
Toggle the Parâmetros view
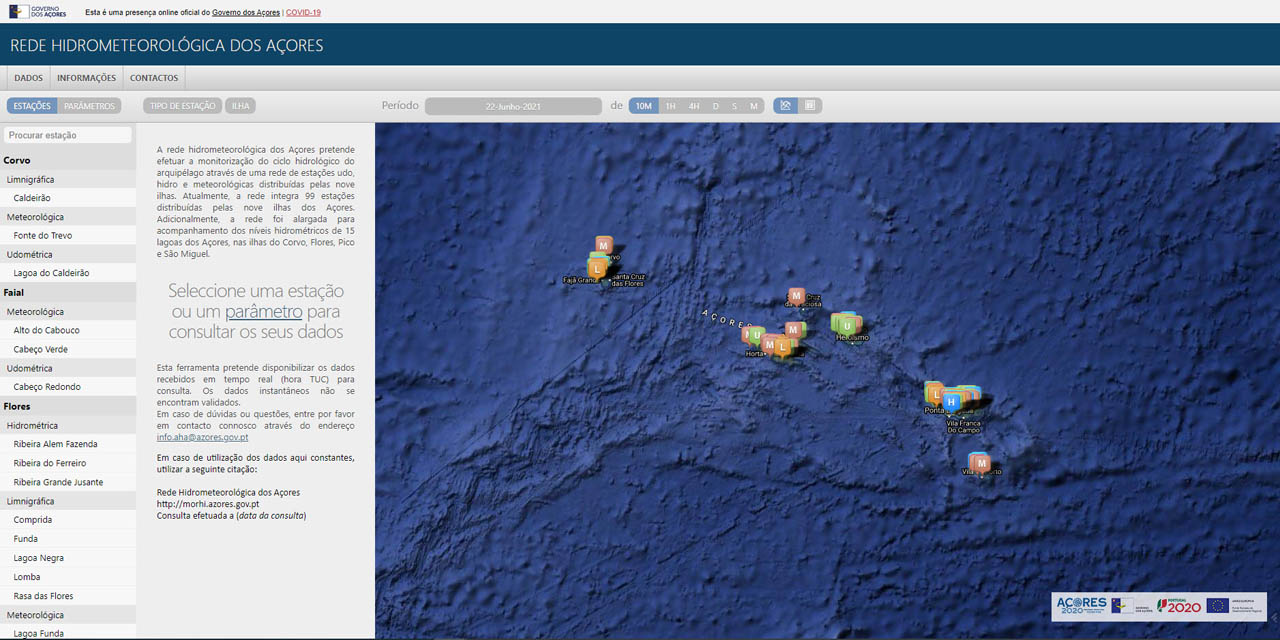[x=90, y=106]
